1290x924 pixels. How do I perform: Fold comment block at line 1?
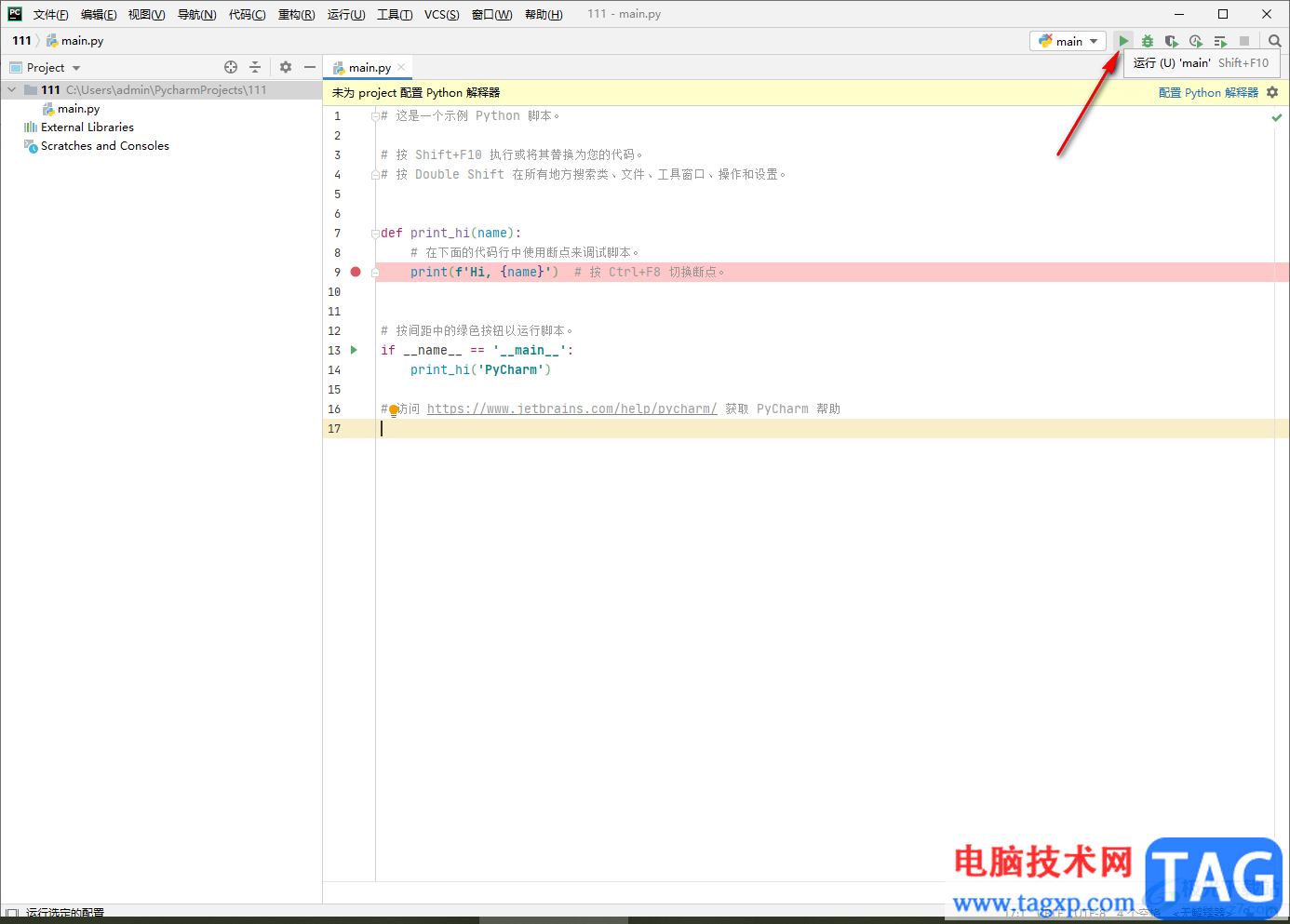pos(375,116)
